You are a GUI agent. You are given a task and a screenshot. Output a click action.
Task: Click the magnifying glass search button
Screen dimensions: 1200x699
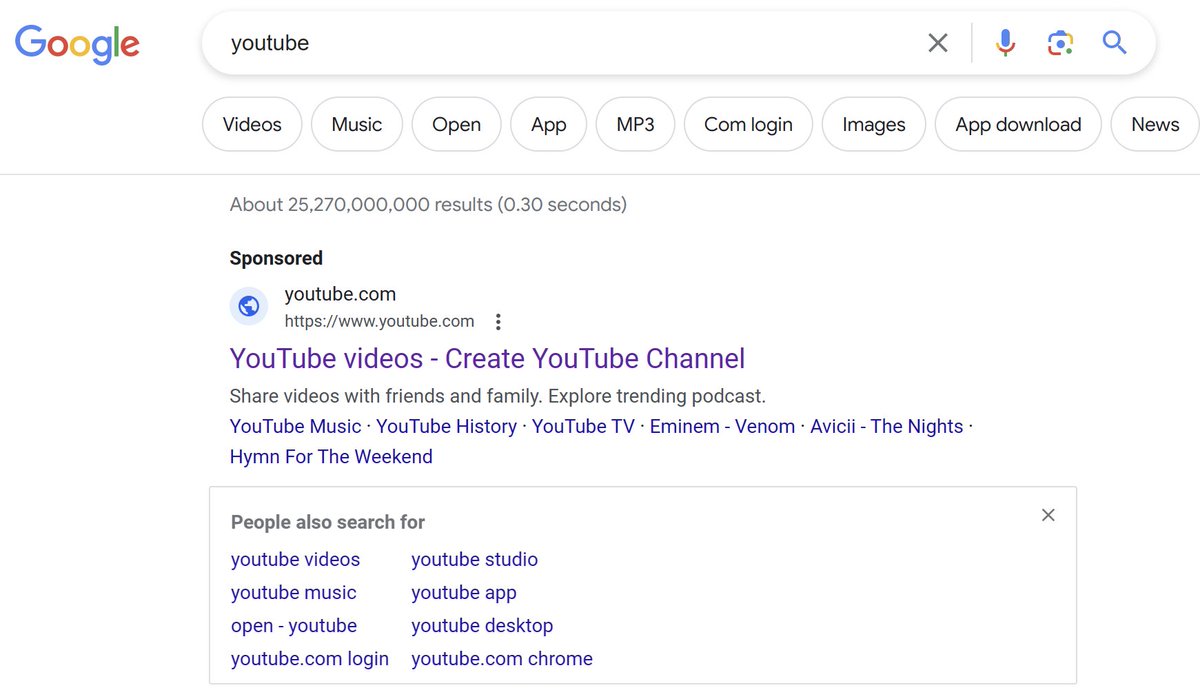click(1114, 42)
